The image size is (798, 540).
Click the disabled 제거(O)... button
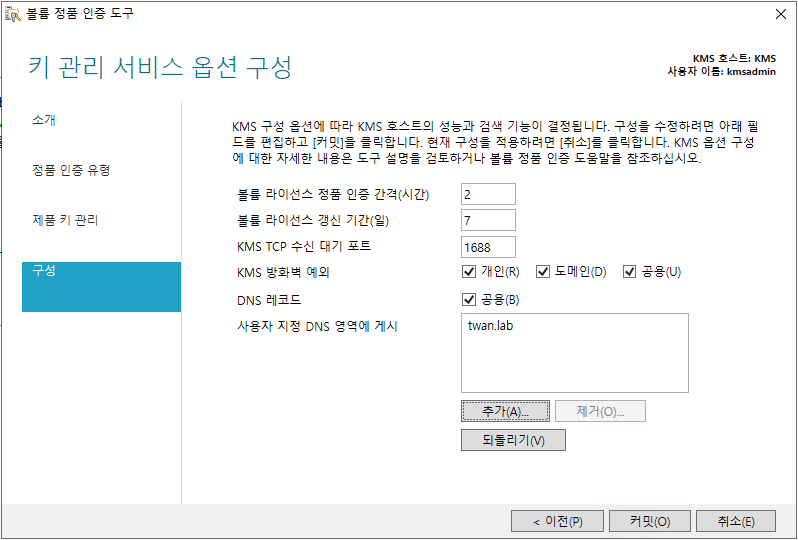click(x=601, y=411)
